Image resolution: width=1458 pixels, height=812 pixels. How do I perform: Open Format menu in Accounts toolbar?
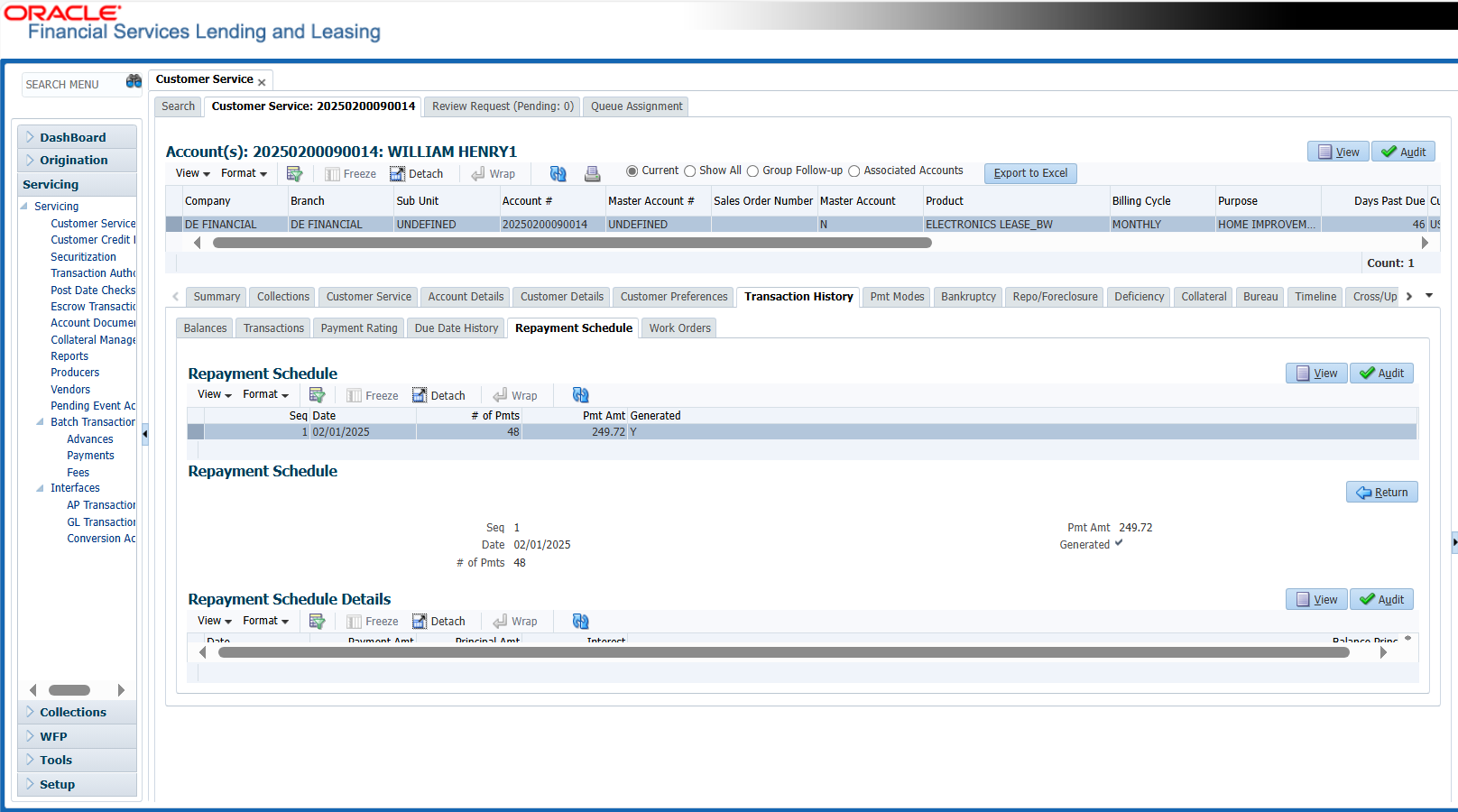coord(244,173)
